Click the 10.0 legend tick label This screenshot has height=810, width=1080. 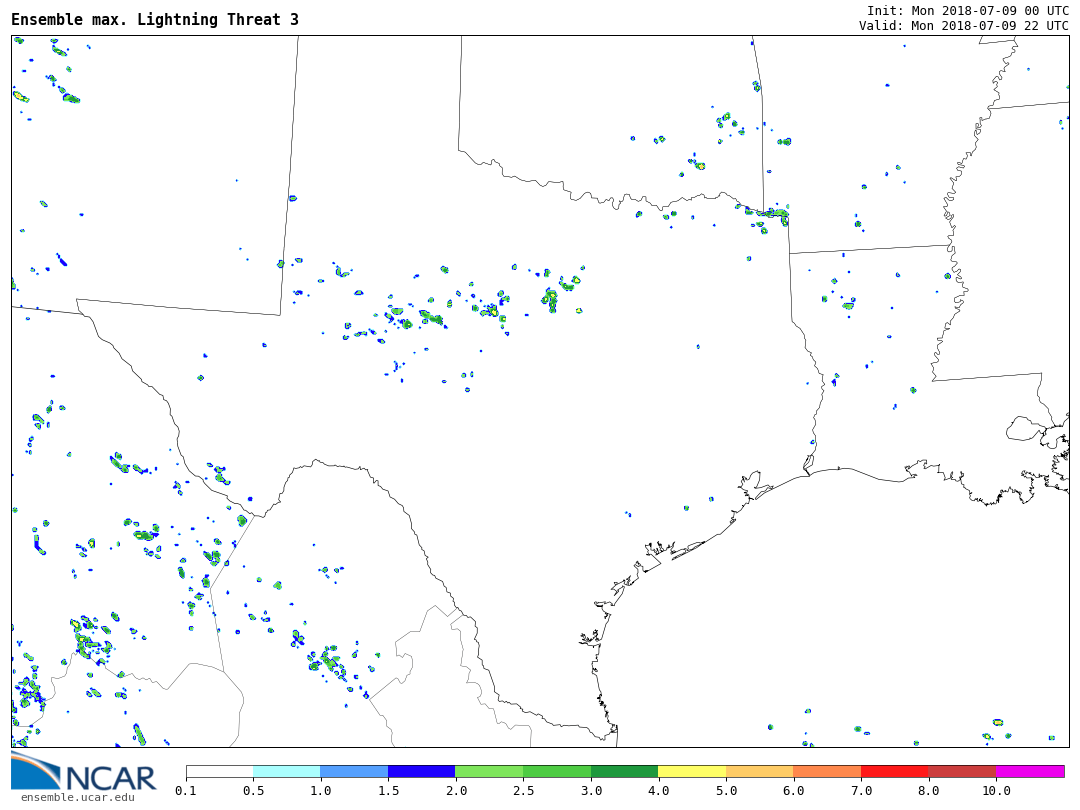tap(995, 791)
